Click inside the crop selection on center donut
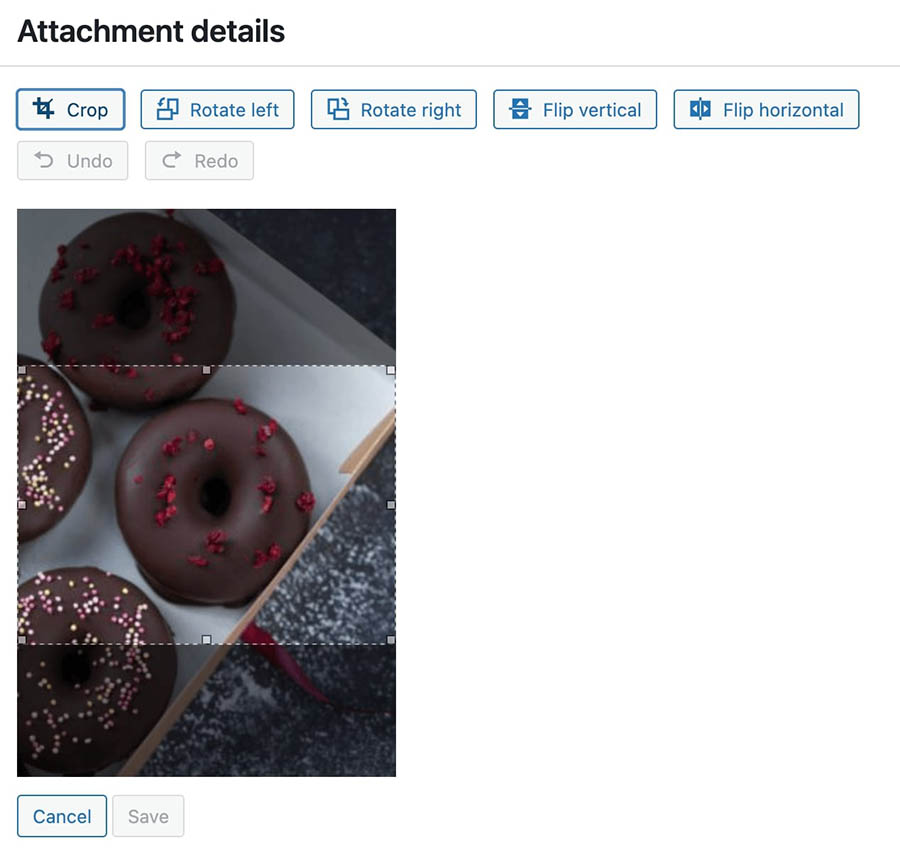The width and height of the screenshot is (900, 865). coord(215,499)
